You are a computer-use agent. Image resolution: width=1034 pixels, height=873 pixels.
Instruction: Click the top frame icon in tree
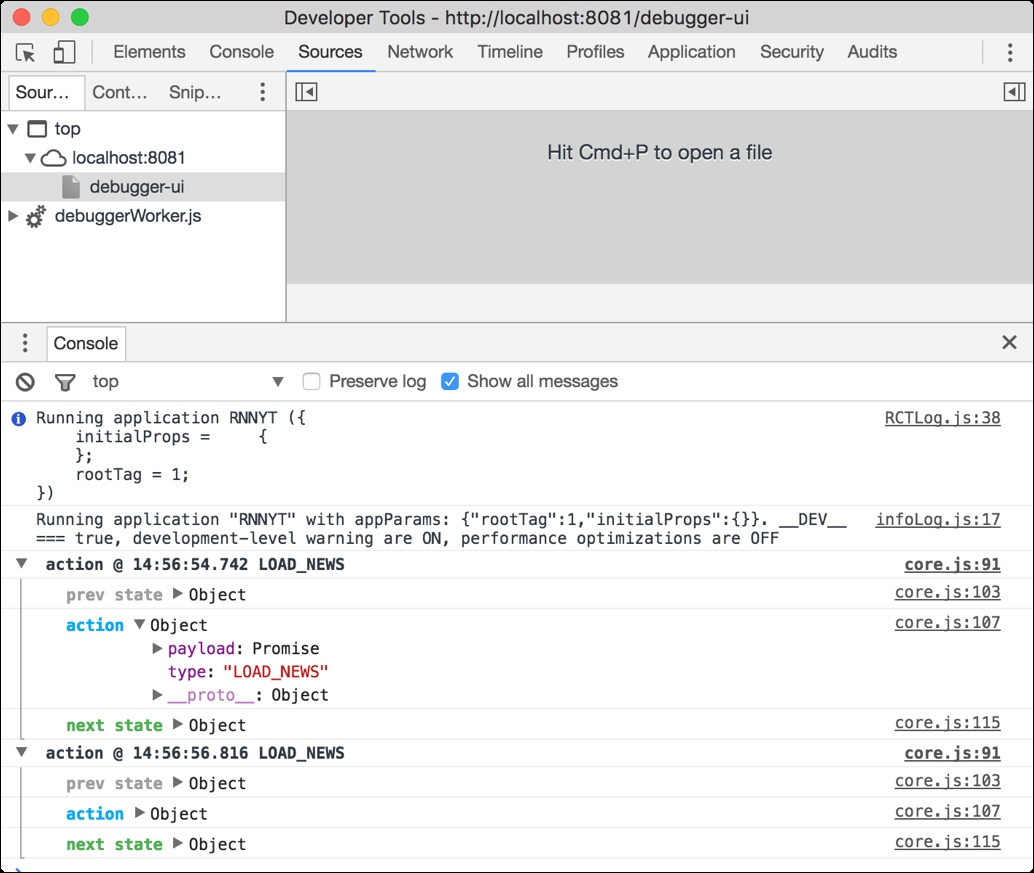point(37,129)
